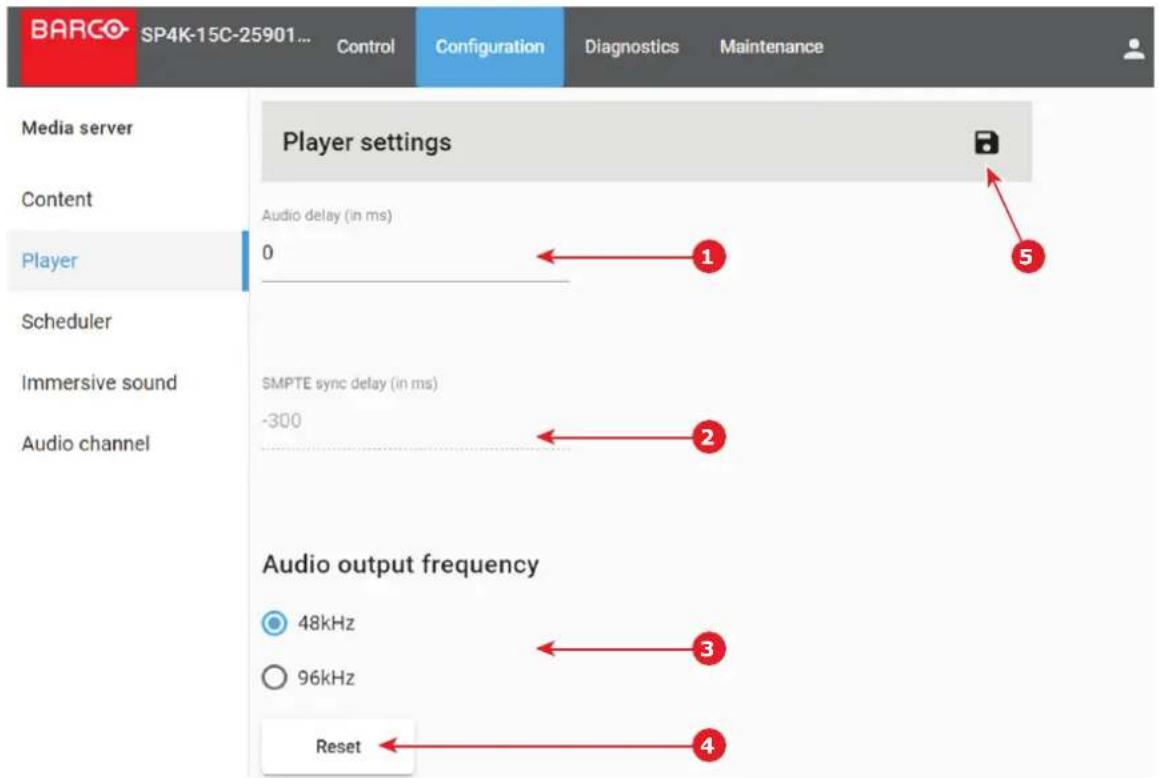The height and width of the screenshot is (778, 1159).
Task: Click the Audio delay input field
Action: (x=415, y=255)
